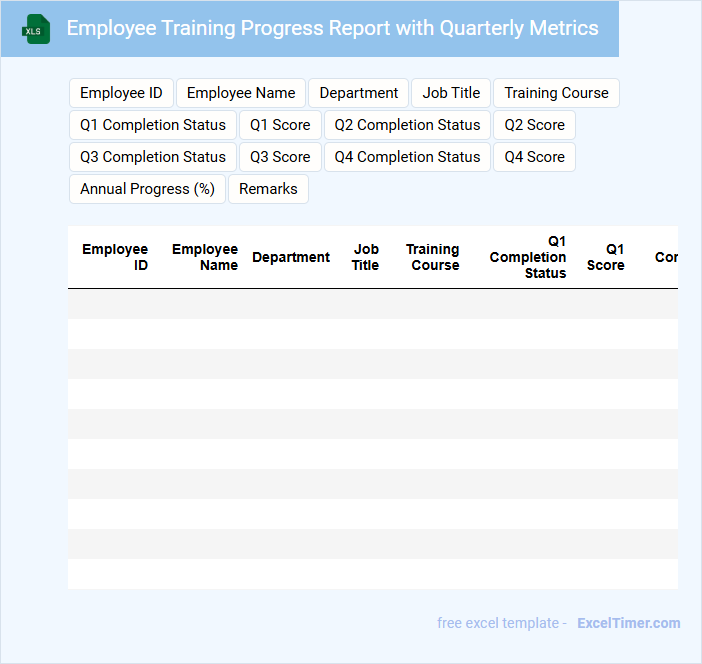Click the Q1 Score column header
The width and height of the screenshot is (702, 664).
tap(605, 257)
